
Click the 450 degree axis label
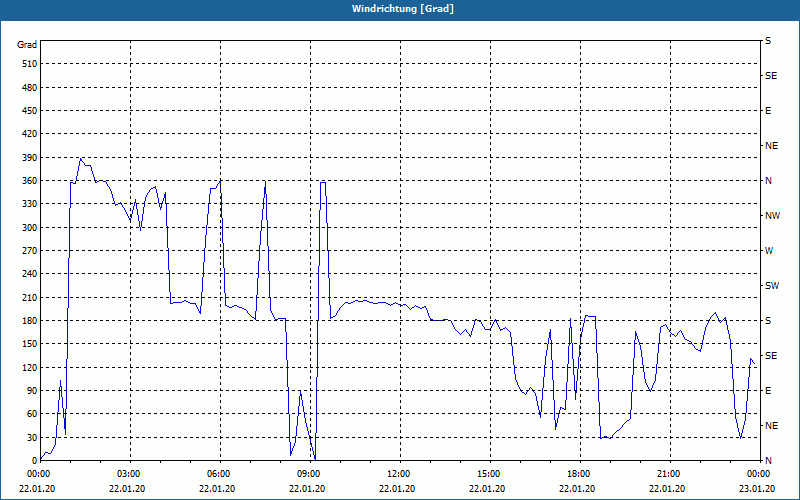(x=29, y=111)
